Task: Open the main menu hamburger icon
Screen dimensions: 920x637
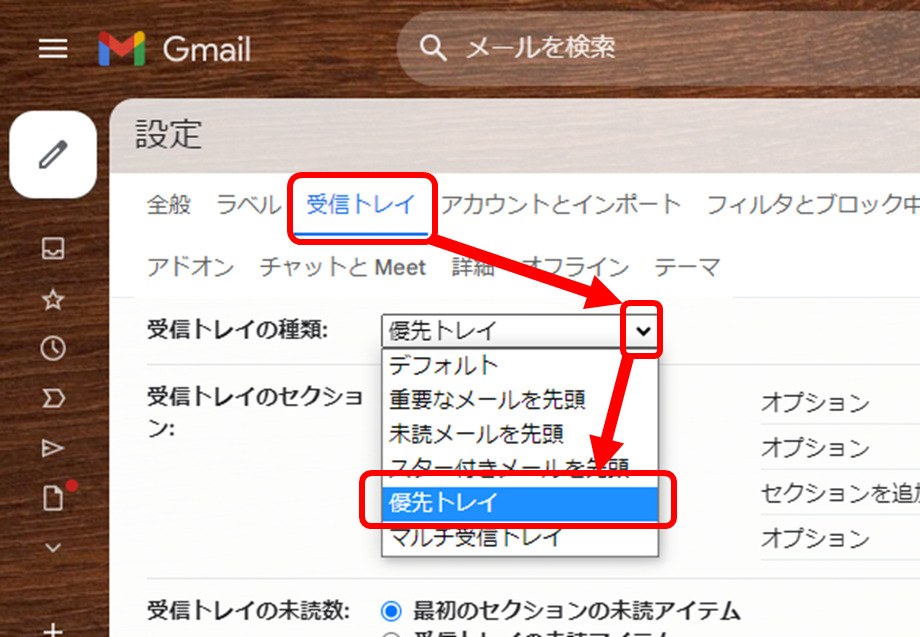Action: 53,48
